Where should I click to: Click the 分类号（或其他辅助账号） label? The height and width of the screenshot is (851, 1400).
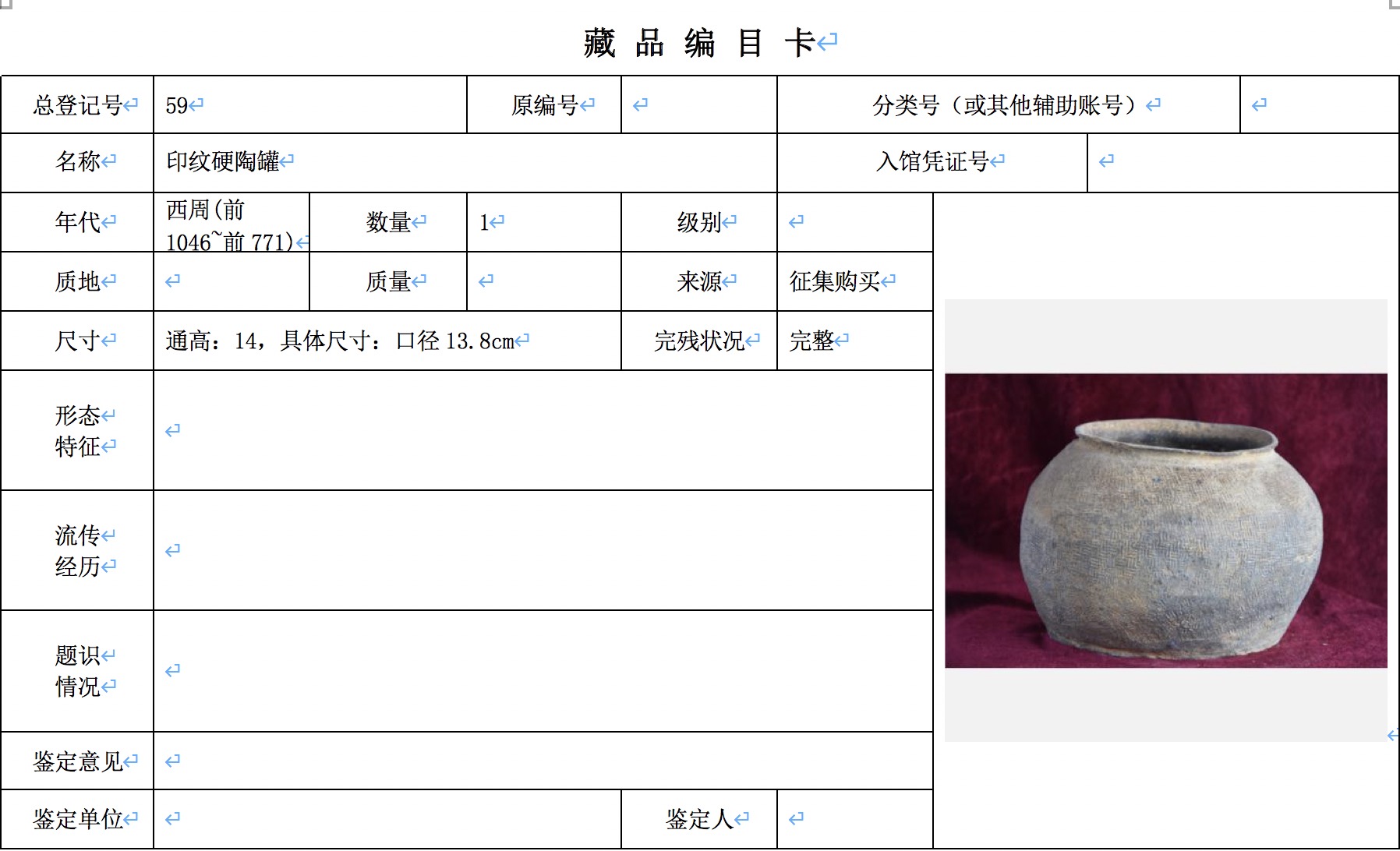(x=1008, y=104)
